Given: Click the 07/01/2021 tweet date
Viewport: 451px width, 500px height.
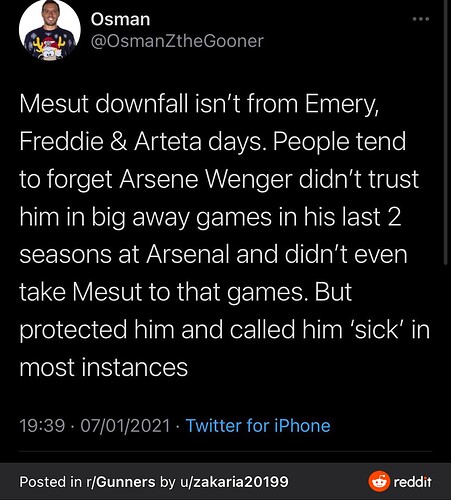Looking at the screenshot, I should tap(126, 426).
